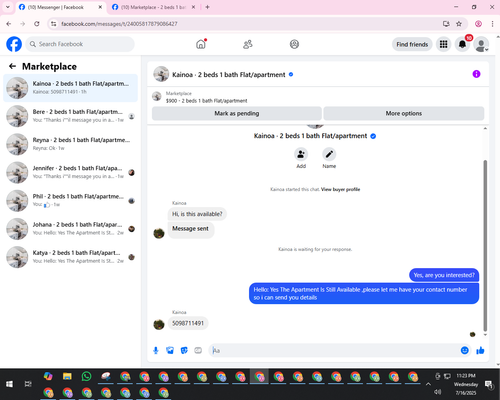
Task: Click the Search Facebook field
Action: (x=80, y=44)
